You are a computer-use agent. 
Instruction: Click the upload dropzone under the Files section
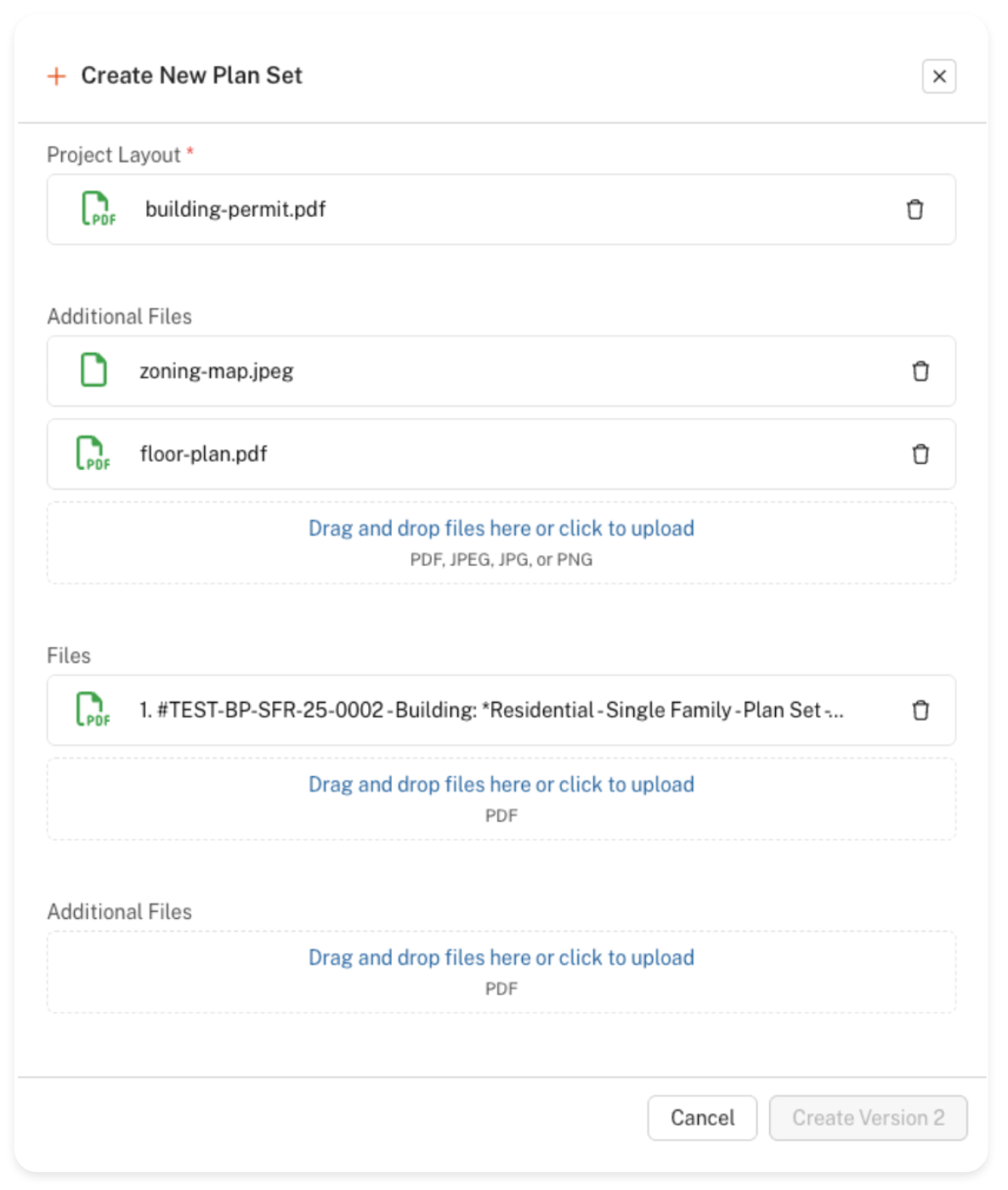click(501, 798)
